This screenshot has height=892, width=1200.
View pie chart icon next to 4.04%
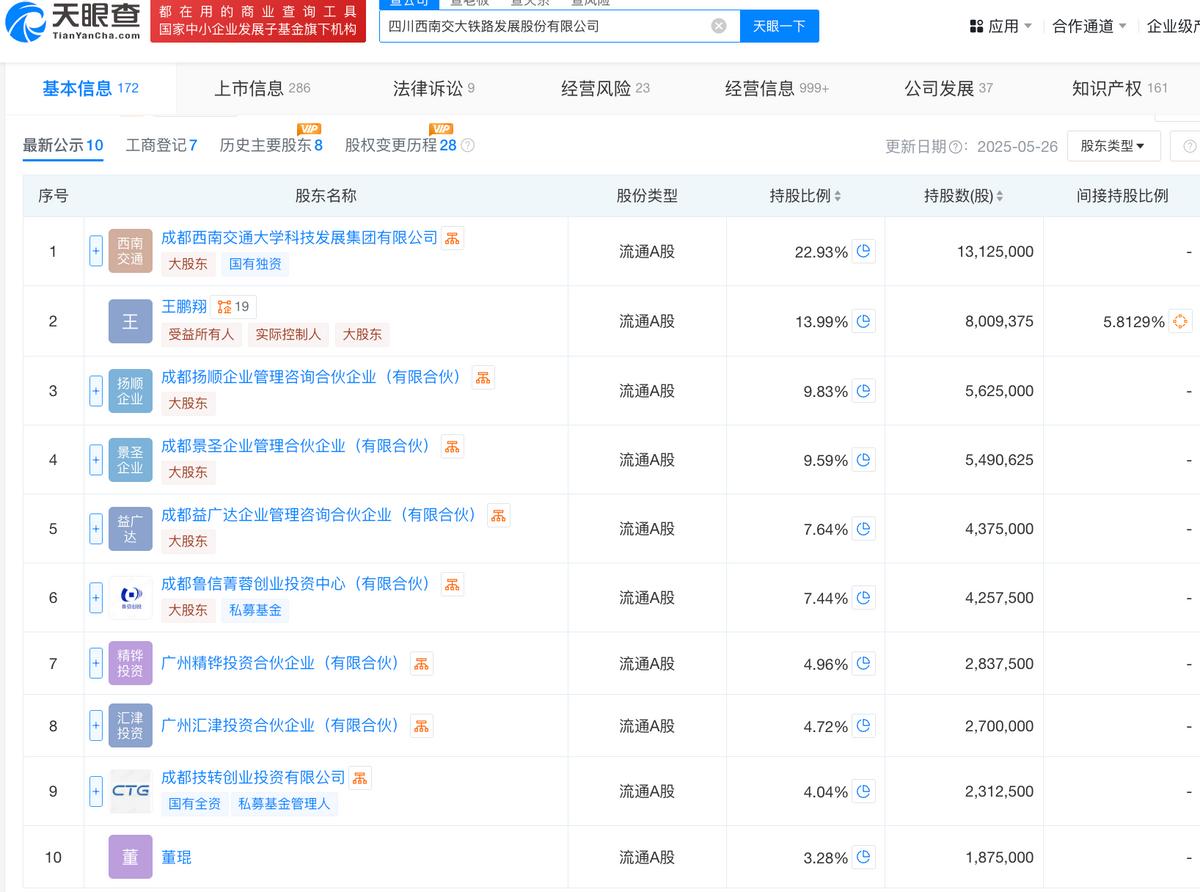(864, 791)
